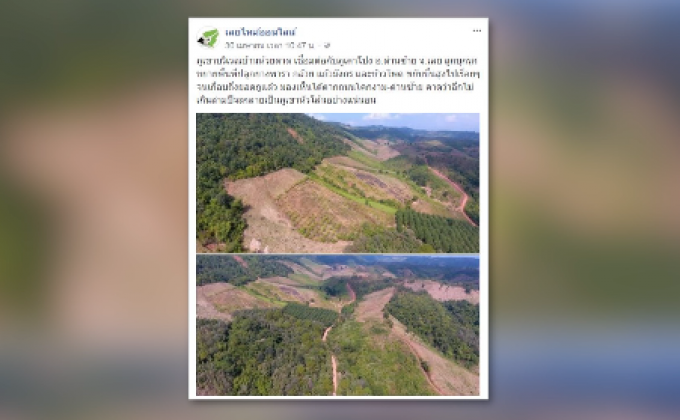Click the plantation rows in top photo
Image resolution: width=680 pixels, height=420 pixels.
[x=438, y=230]
